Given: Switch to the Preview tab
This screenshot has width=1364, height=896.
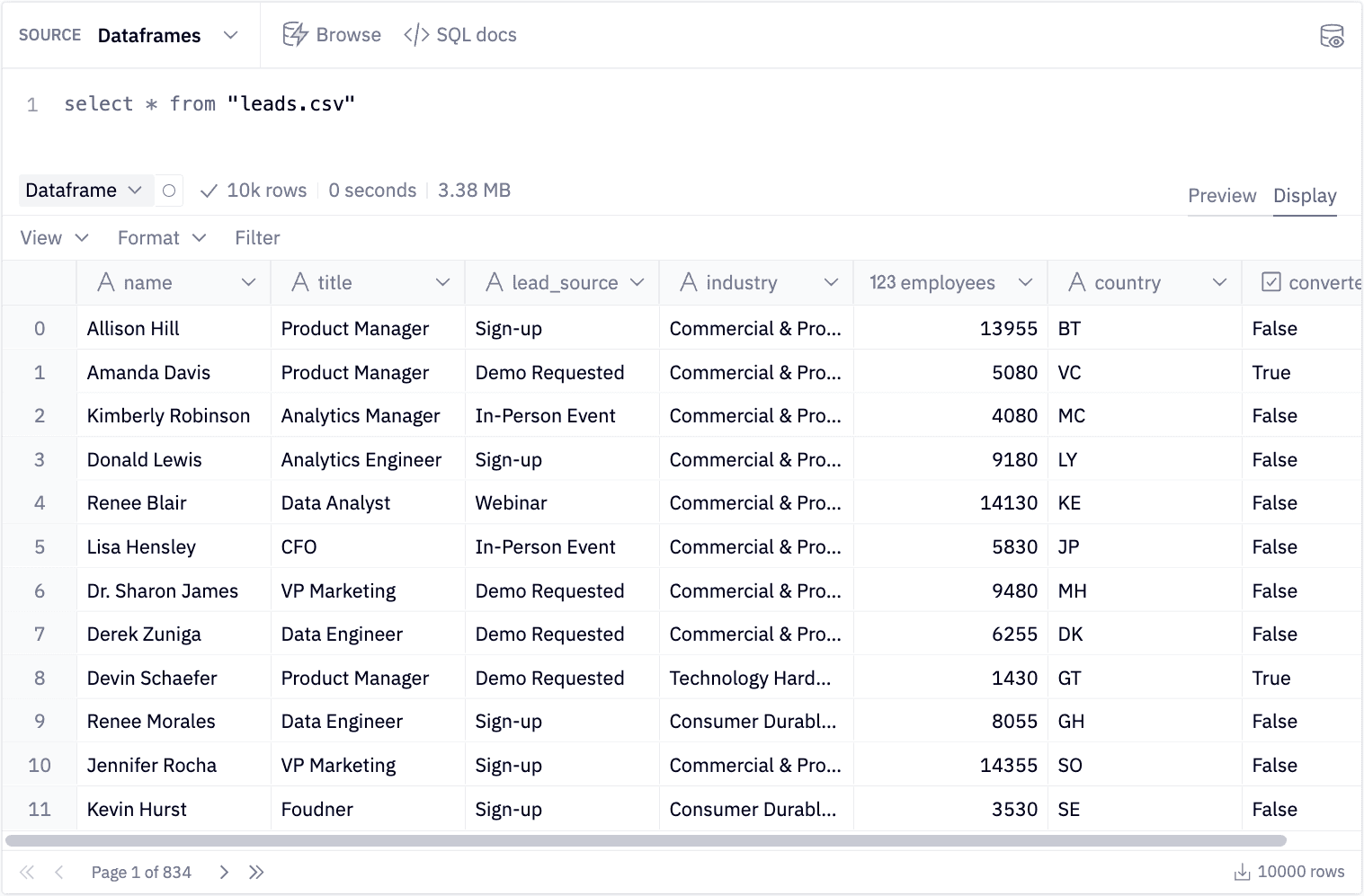Looking at the screenshot, I should [1222, 196].
